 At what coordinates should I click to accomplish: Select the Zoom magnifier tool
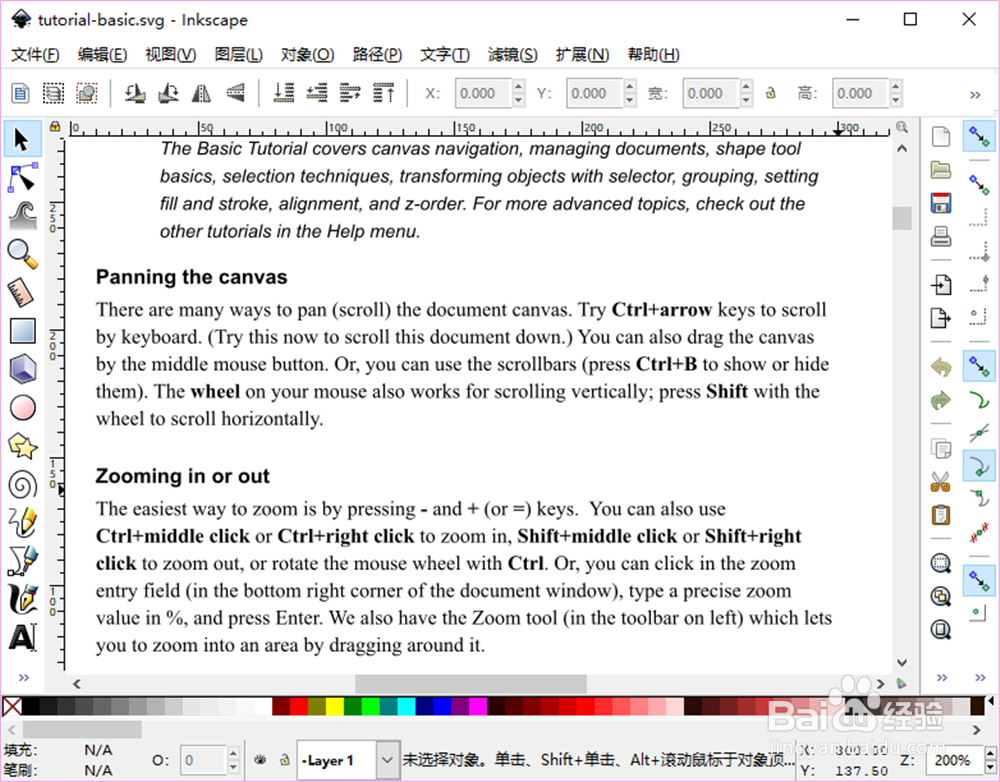[x=22, y=254]
